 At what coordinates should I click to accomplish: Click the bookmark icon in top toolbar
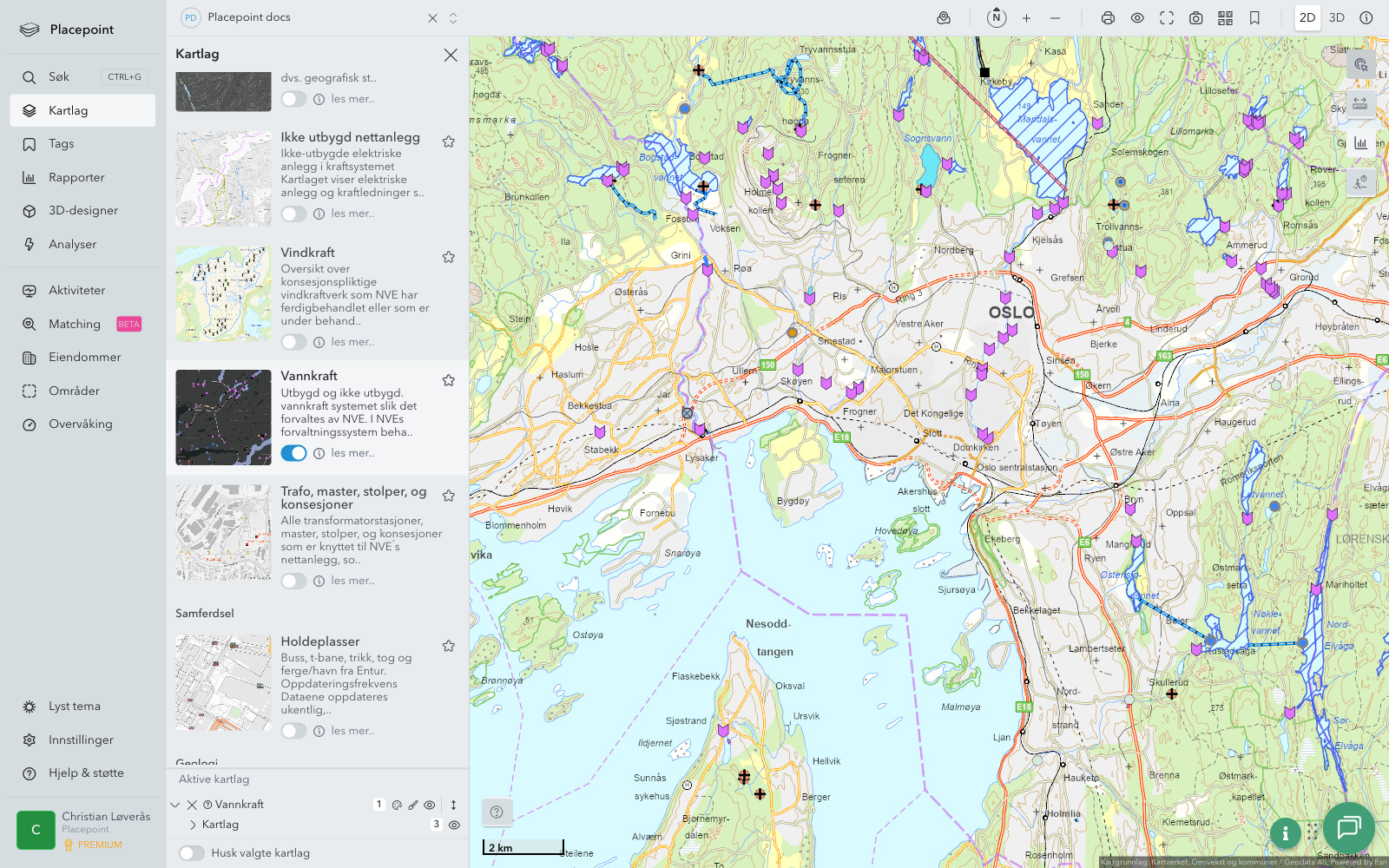point(1254,18)
